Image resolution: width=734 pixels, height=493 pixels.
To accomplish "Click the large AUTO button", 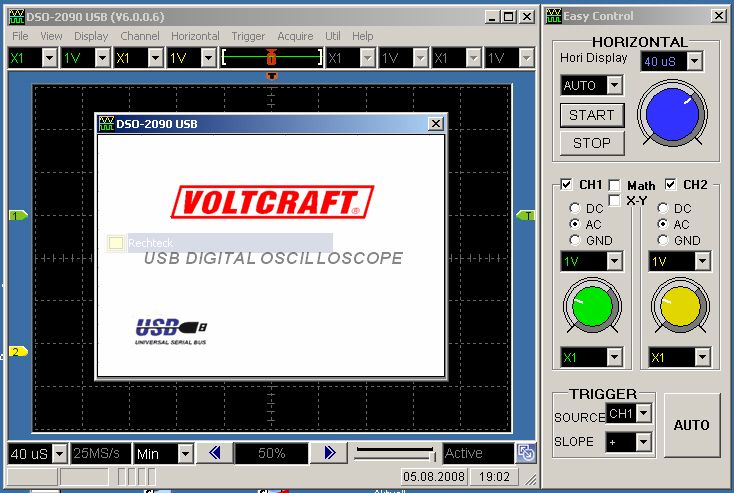I will [x=691, y=425].
